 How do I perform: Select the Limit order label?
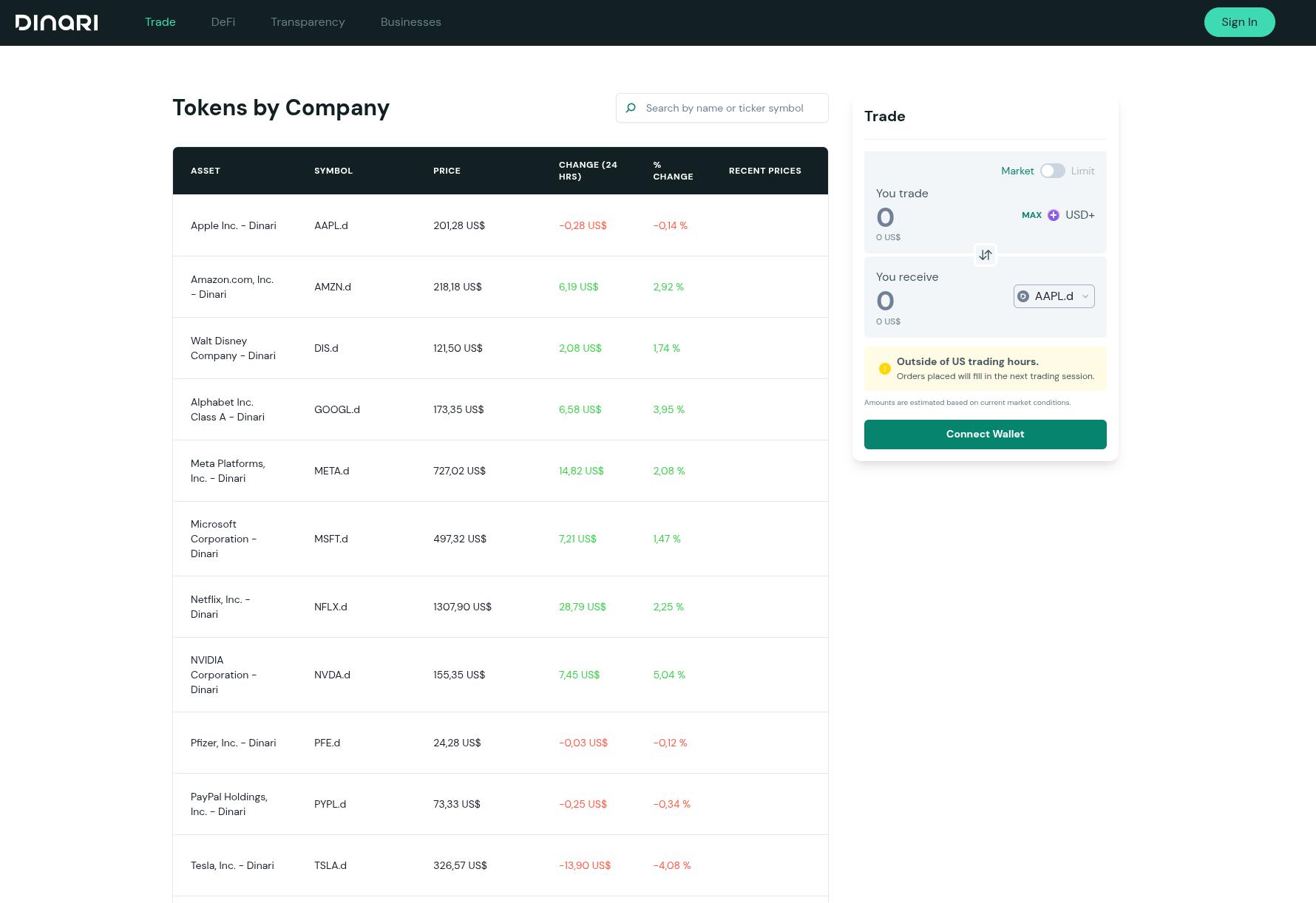tap(1082, 171)
